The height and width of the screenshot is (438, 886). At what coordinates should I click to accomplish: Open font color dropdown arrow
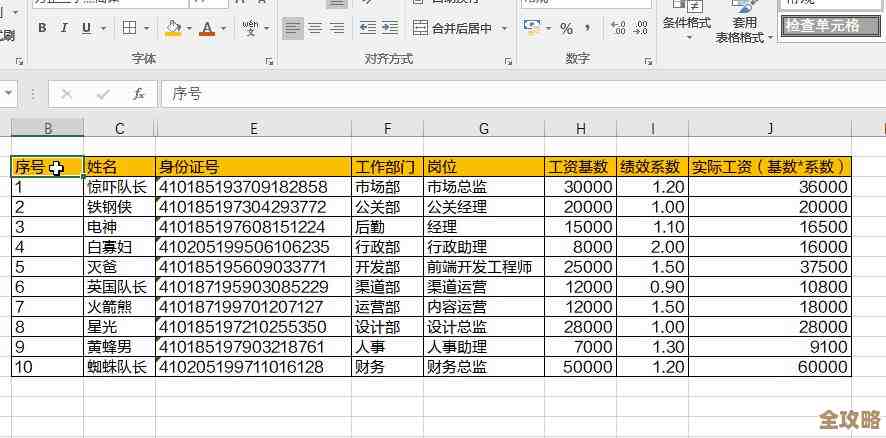tap(223, 28)
